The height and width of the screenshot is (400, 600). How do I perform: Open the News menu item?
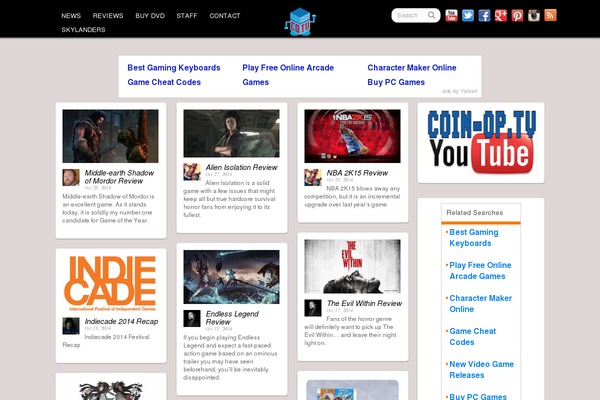point(71,16)
